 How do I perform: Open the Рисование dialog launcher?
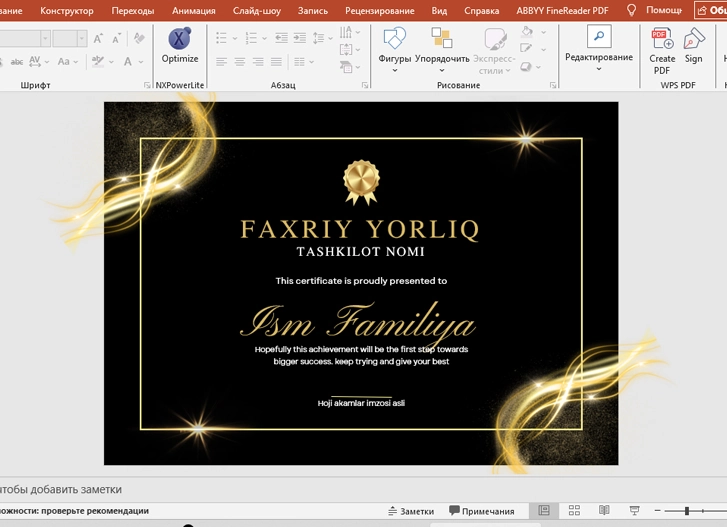pyautogui.click(x=553, y=85)
